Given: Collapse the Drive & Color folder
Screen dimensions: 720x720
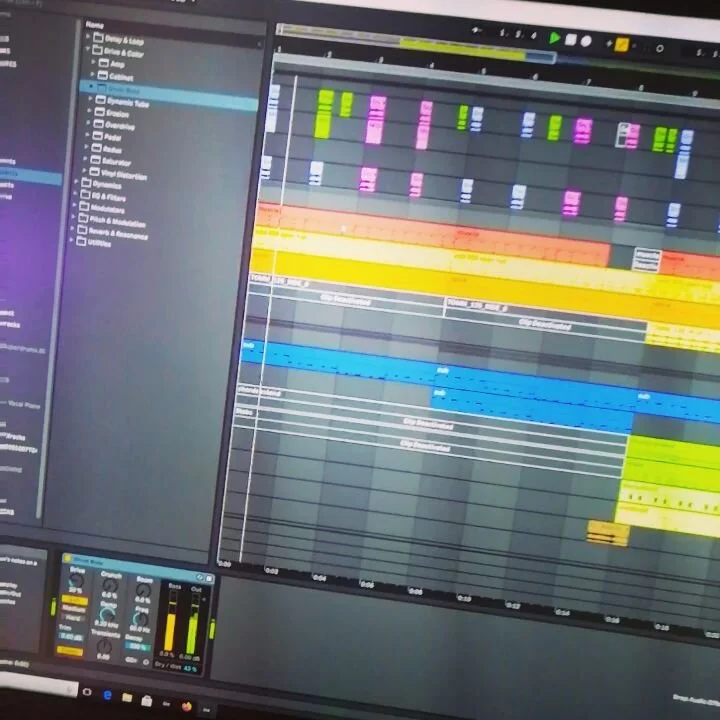Looking at the screenshot, I should pyautogui.click(x=87, y=48).
